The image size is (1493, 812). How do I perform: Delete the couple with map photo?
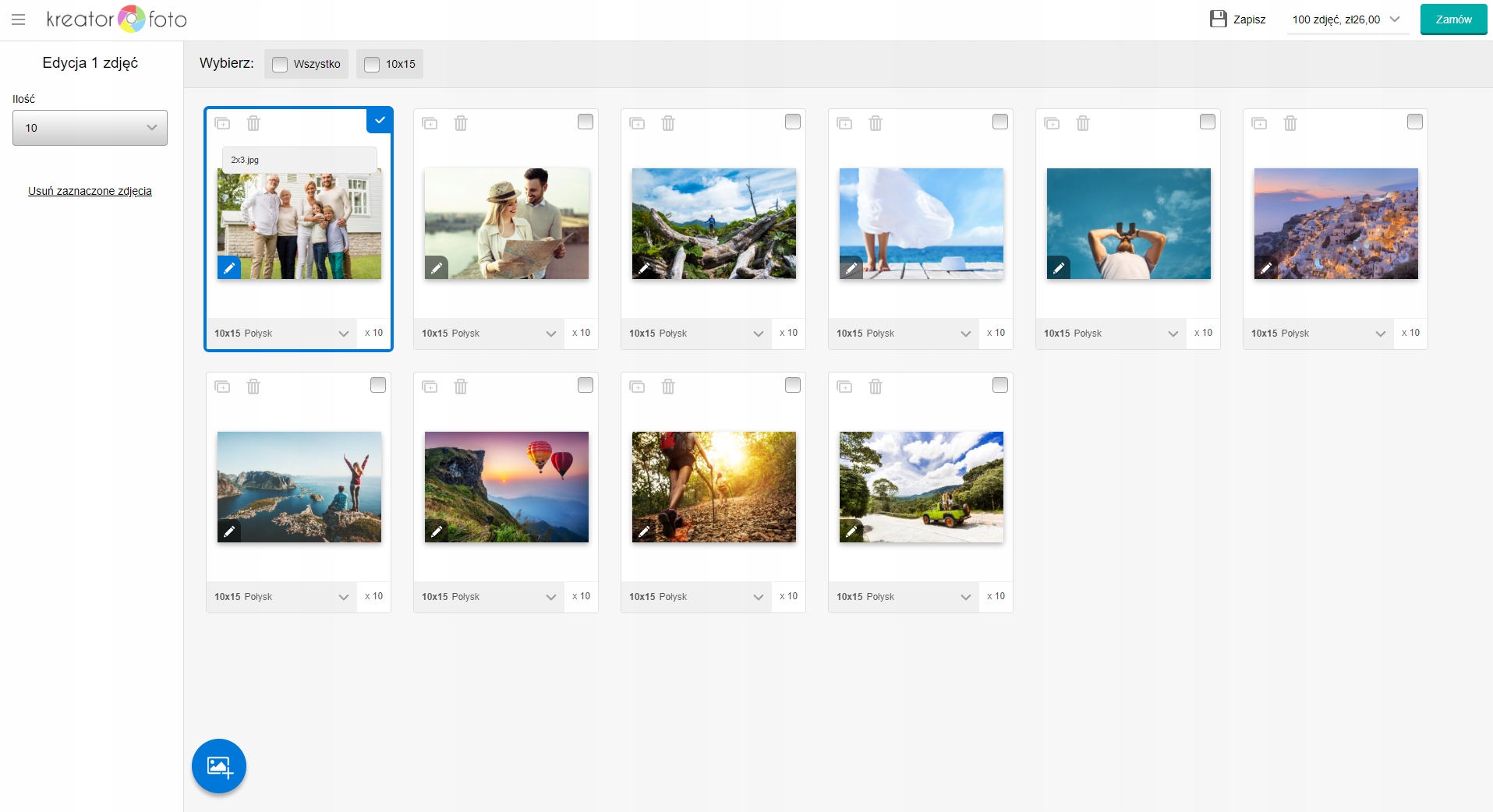(461, 123)
